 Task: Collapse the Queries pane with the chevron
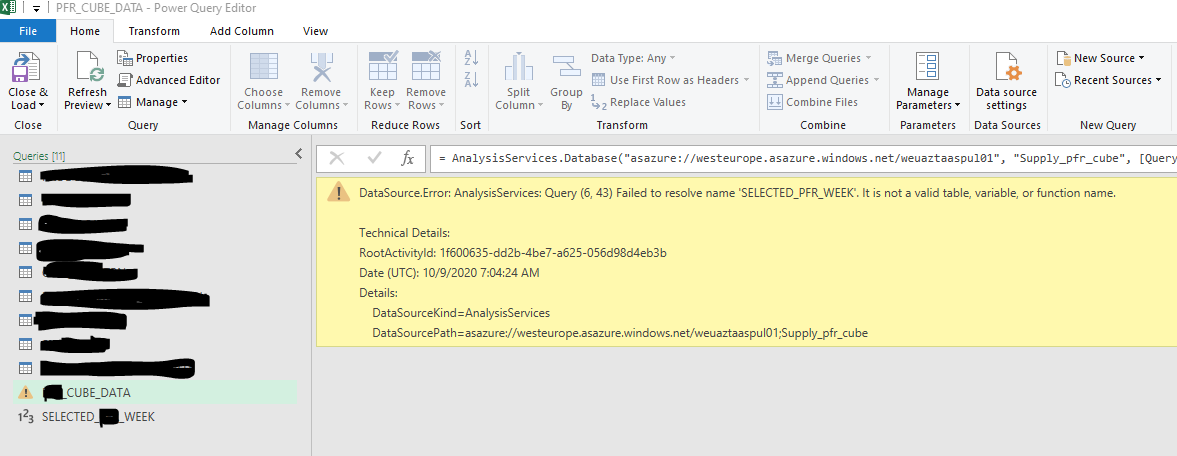coord(299,153)
